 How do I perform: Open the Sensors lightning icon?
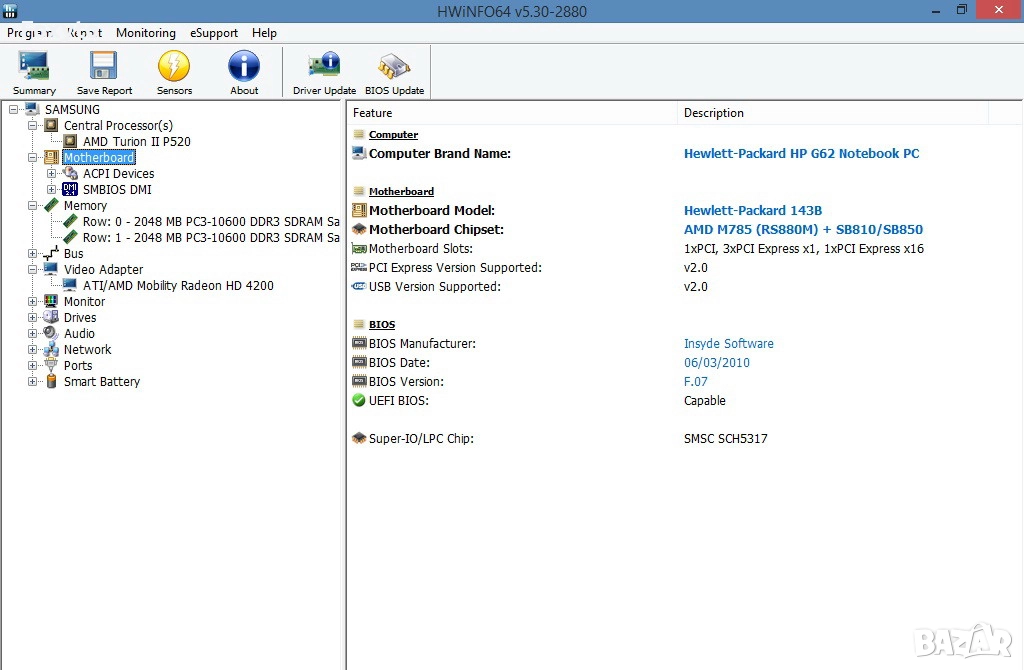174,67
